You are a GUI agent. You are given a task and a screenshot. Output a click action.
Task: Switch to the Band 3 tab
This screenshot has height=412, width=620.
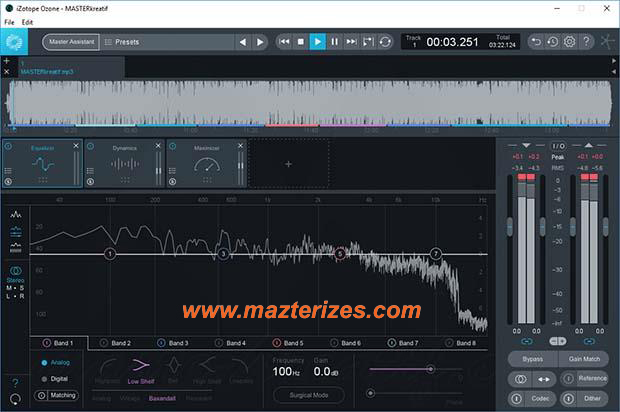(174, 343)
